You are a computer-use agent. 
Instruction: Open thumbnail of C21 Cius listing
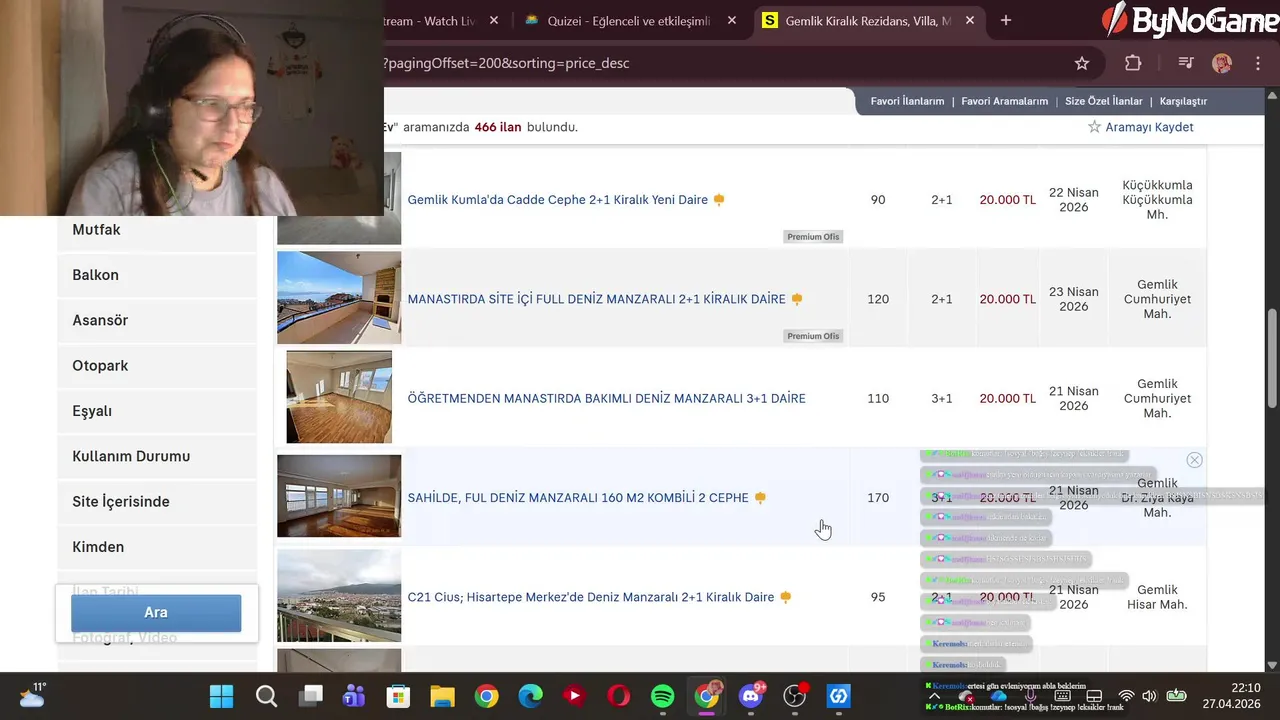(339, 595)
